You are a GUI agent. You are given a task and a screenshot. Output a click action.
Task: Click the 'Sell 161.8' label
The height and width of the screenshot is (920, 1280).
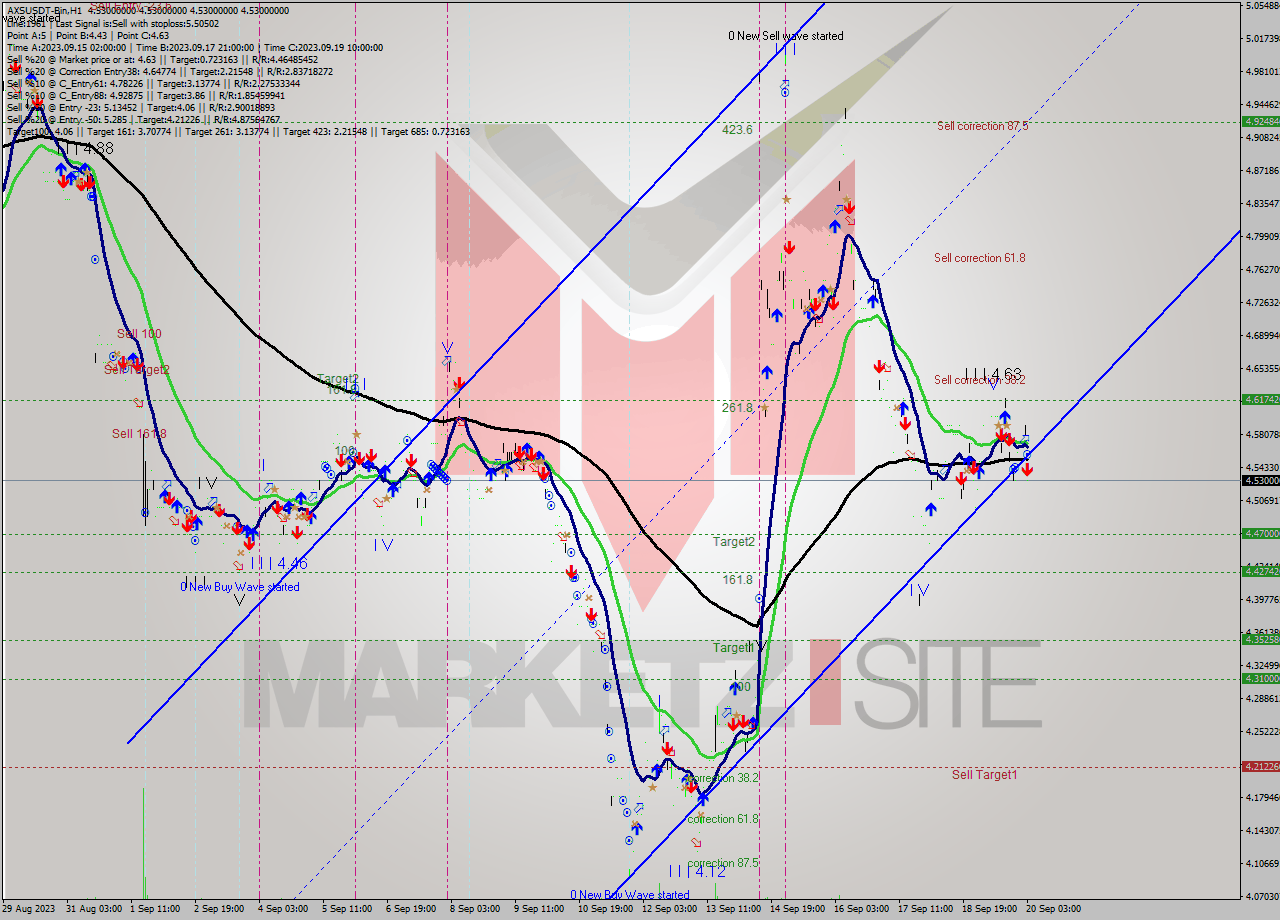click(139, 434)
